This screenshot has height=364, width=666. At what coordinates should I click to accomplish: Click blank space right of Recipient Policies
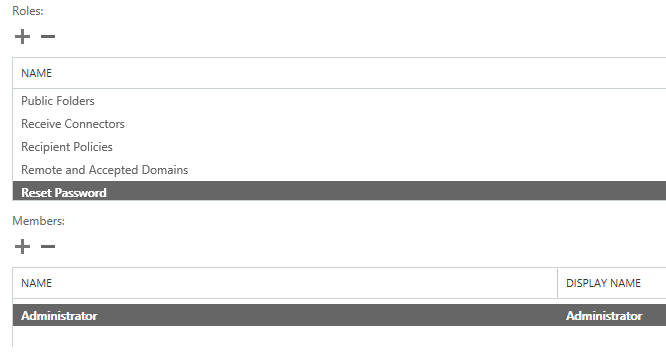click(389, 147)
